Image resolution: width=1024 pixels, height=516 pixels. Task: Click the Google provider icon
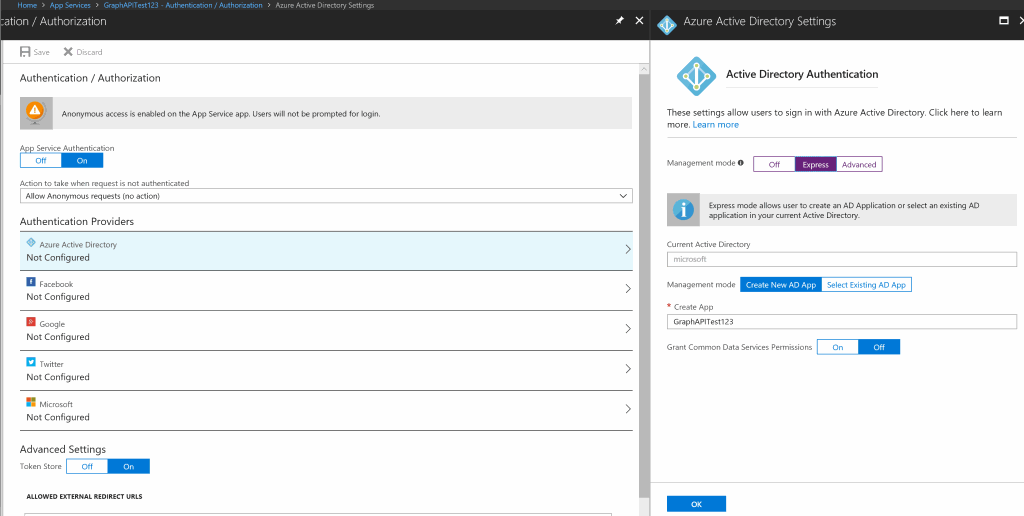click(x=31, y=322)
